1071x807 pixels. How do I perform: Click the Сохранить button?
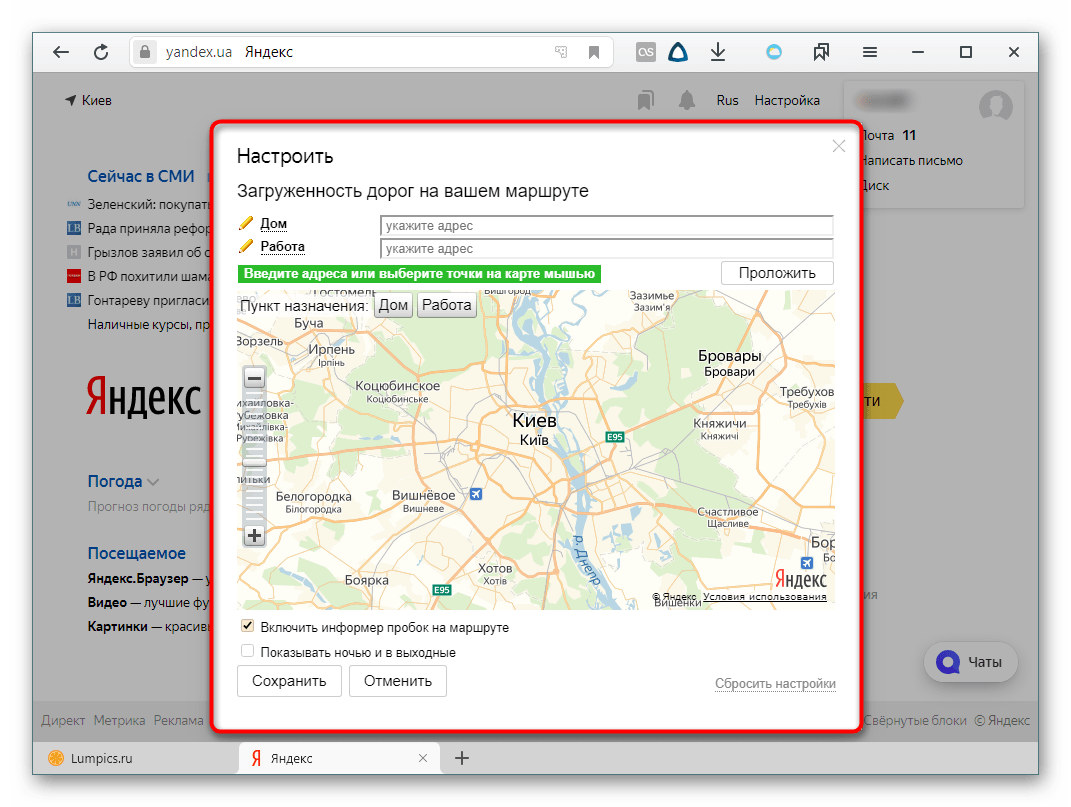pos(289,681)
